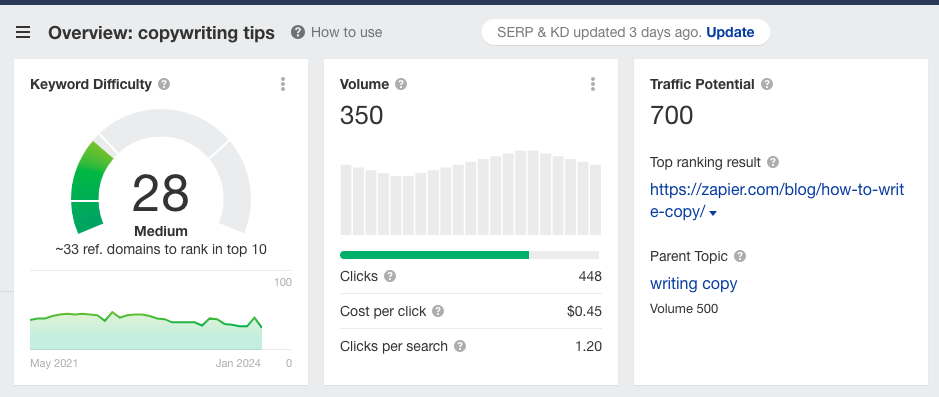This screenshot has height=397, width=939.
Task: Open the zapier.com how-to-write-copy link
Action: click(x=777, y=201)
